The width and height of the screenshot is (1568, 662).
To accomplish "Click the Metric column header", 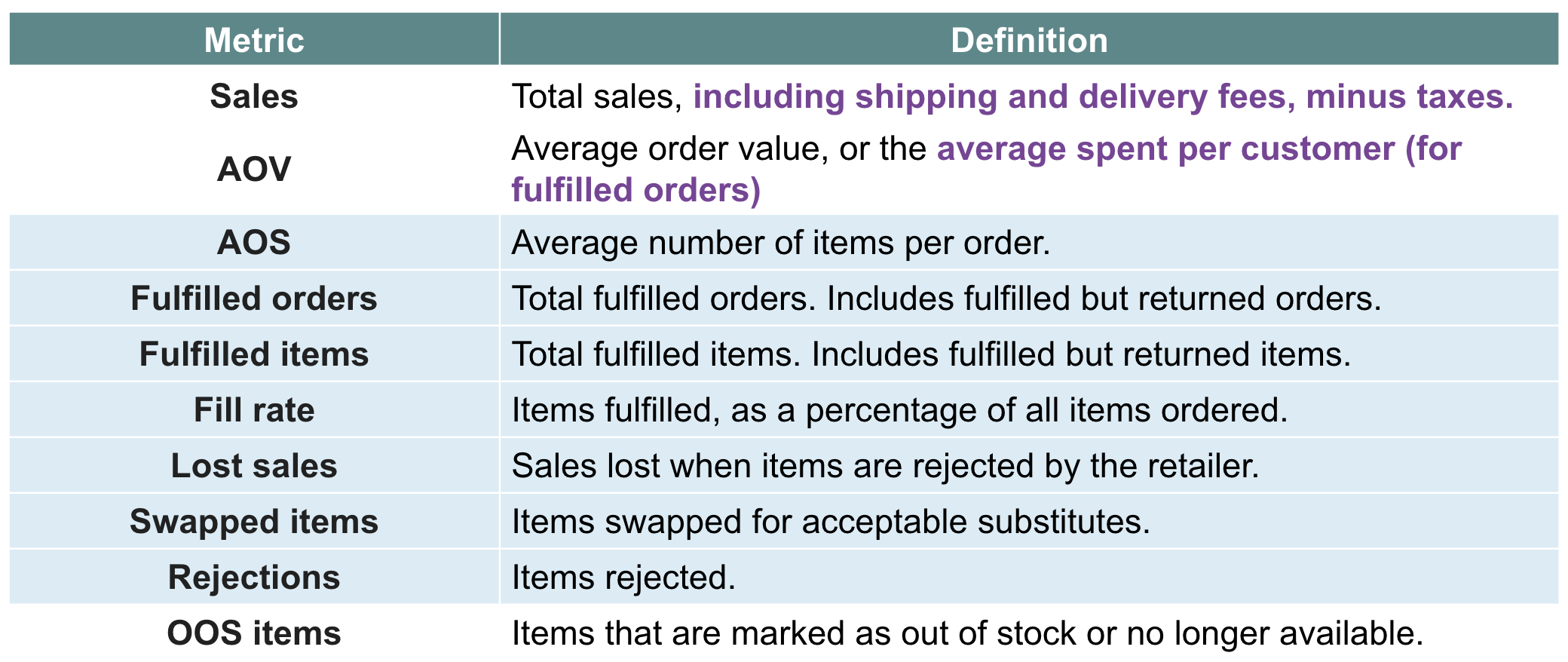I will [x=254, y=39].
